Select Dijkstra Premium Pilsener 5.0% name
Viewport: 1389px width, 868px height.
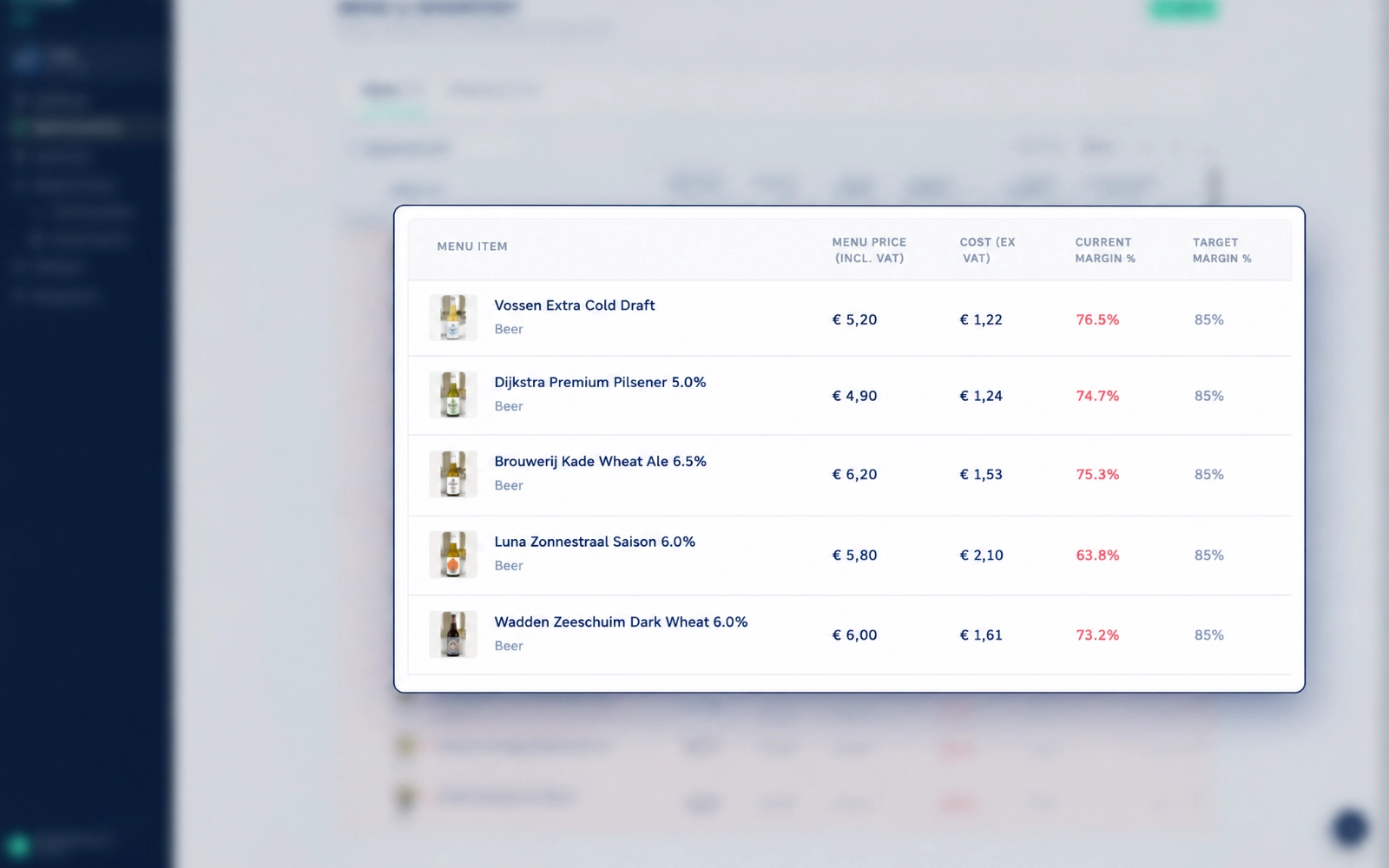(x=600, y=382)
